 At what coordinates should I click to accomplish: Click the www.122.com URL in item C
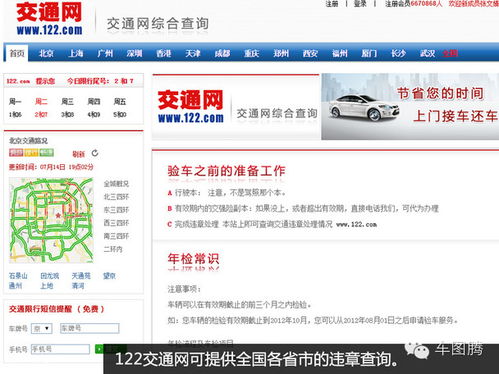[x=356, y=225]
